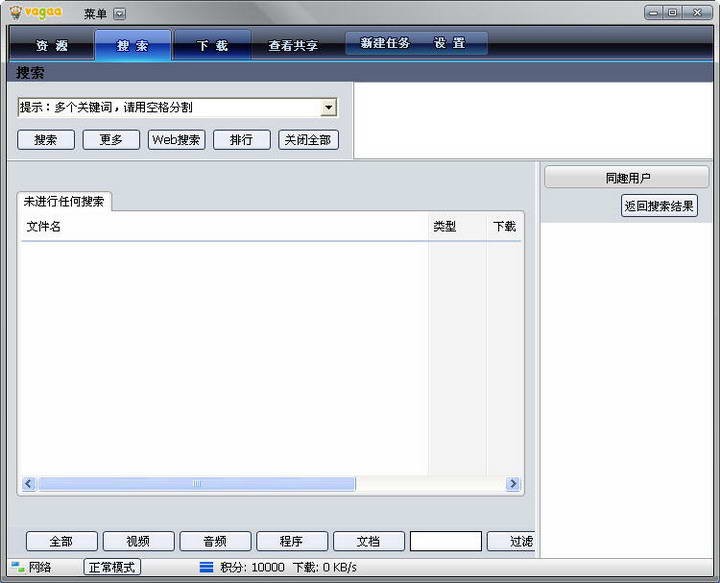Click the right arrow of horizontal scrollbar
Image resolution: width=720 pixels, height=583 pixels.
click(x=513, y=484)
